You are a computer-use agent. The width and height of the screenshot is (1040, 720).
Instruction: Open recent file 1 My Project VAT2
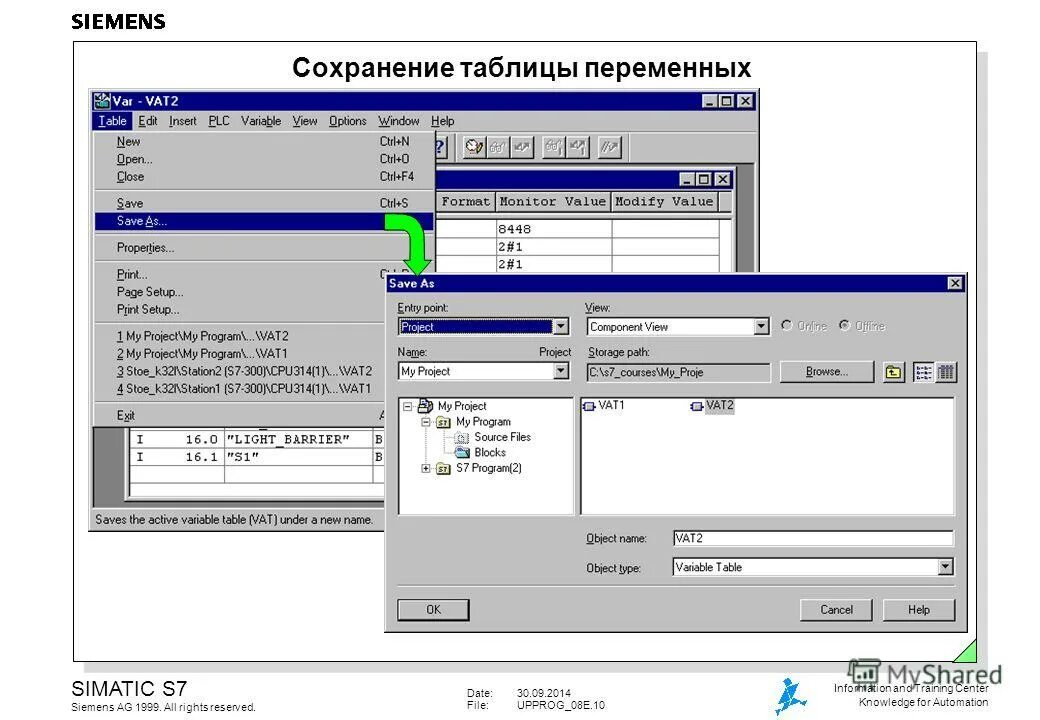point(239,336)
